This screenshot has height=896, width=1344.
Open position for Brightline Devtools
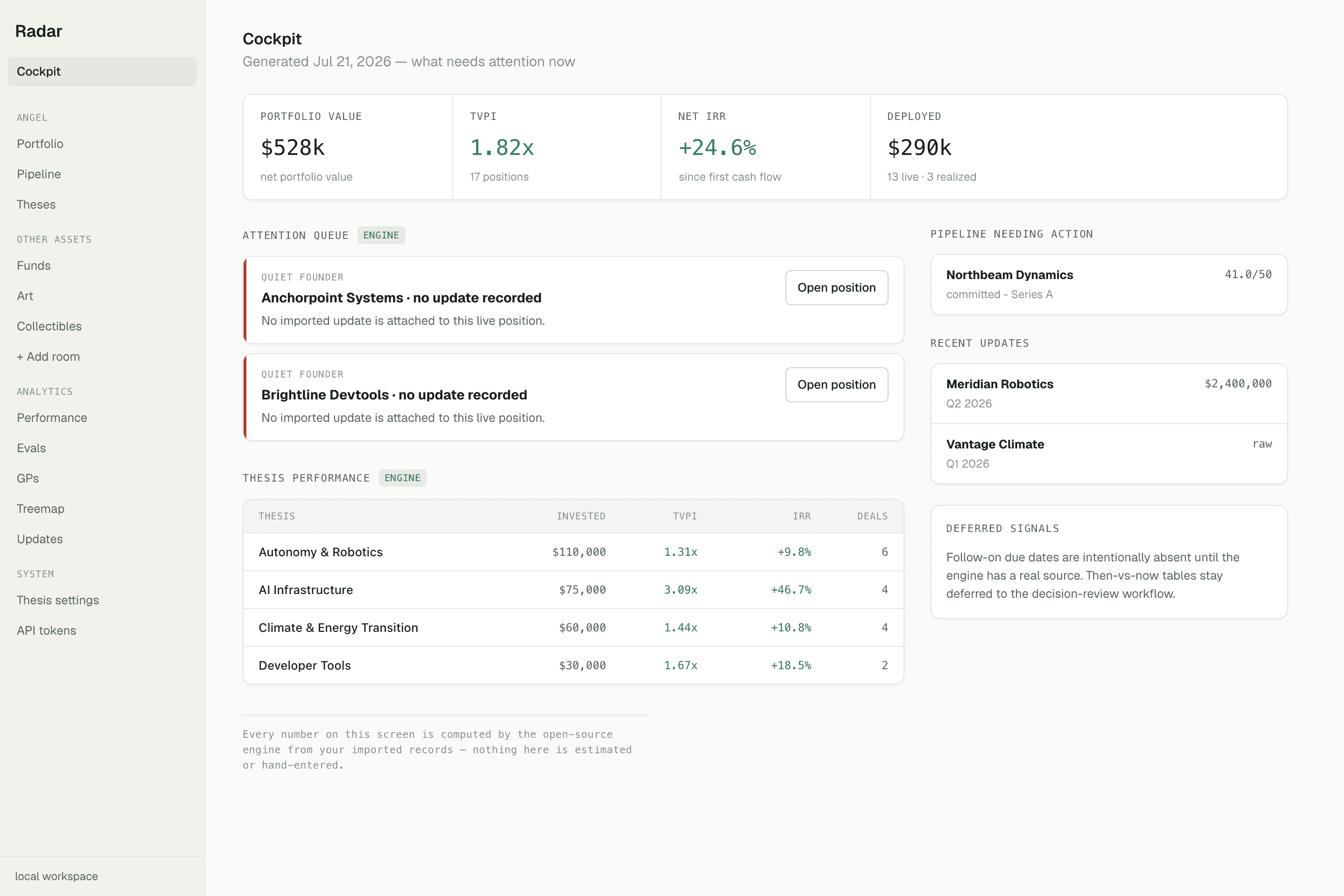(836, 385)
